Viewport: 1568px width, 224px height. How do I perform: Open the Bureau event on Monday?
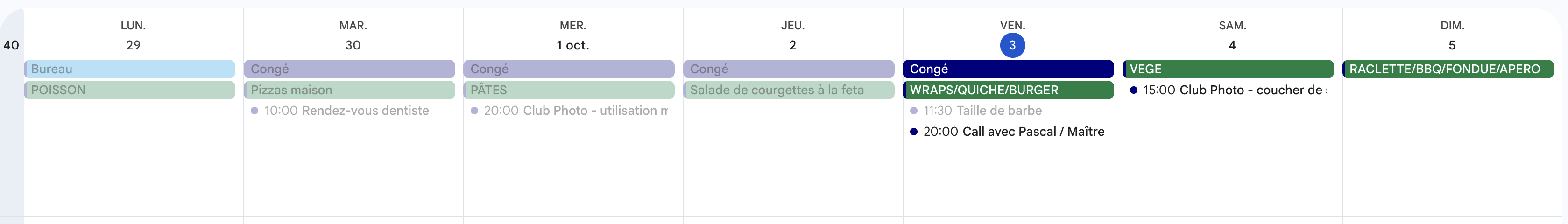pyautogui.click(x=129, y=69)
